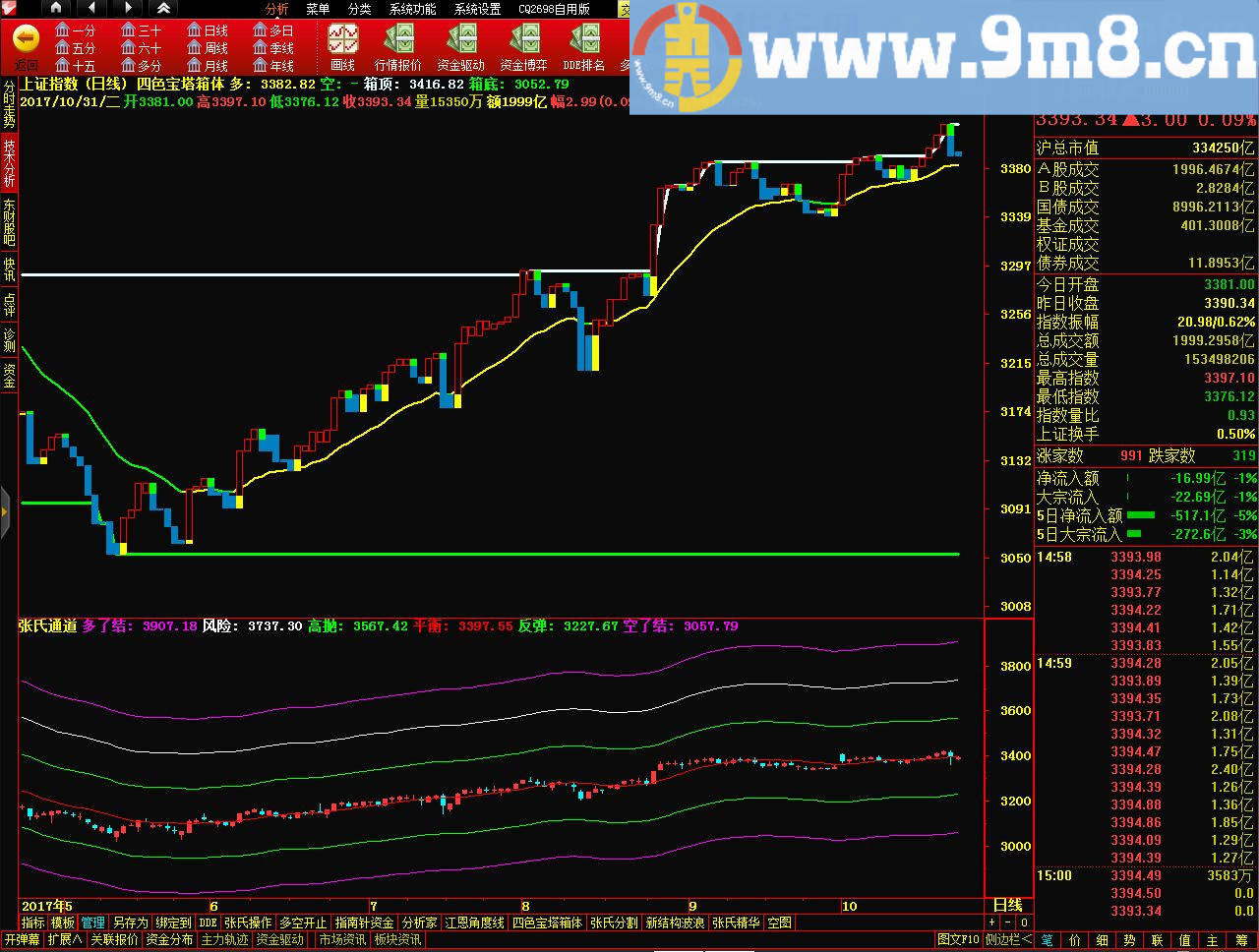Select the 五分 five-minute period
Viewport: 1259px width, 952px height.
point(76,48)
